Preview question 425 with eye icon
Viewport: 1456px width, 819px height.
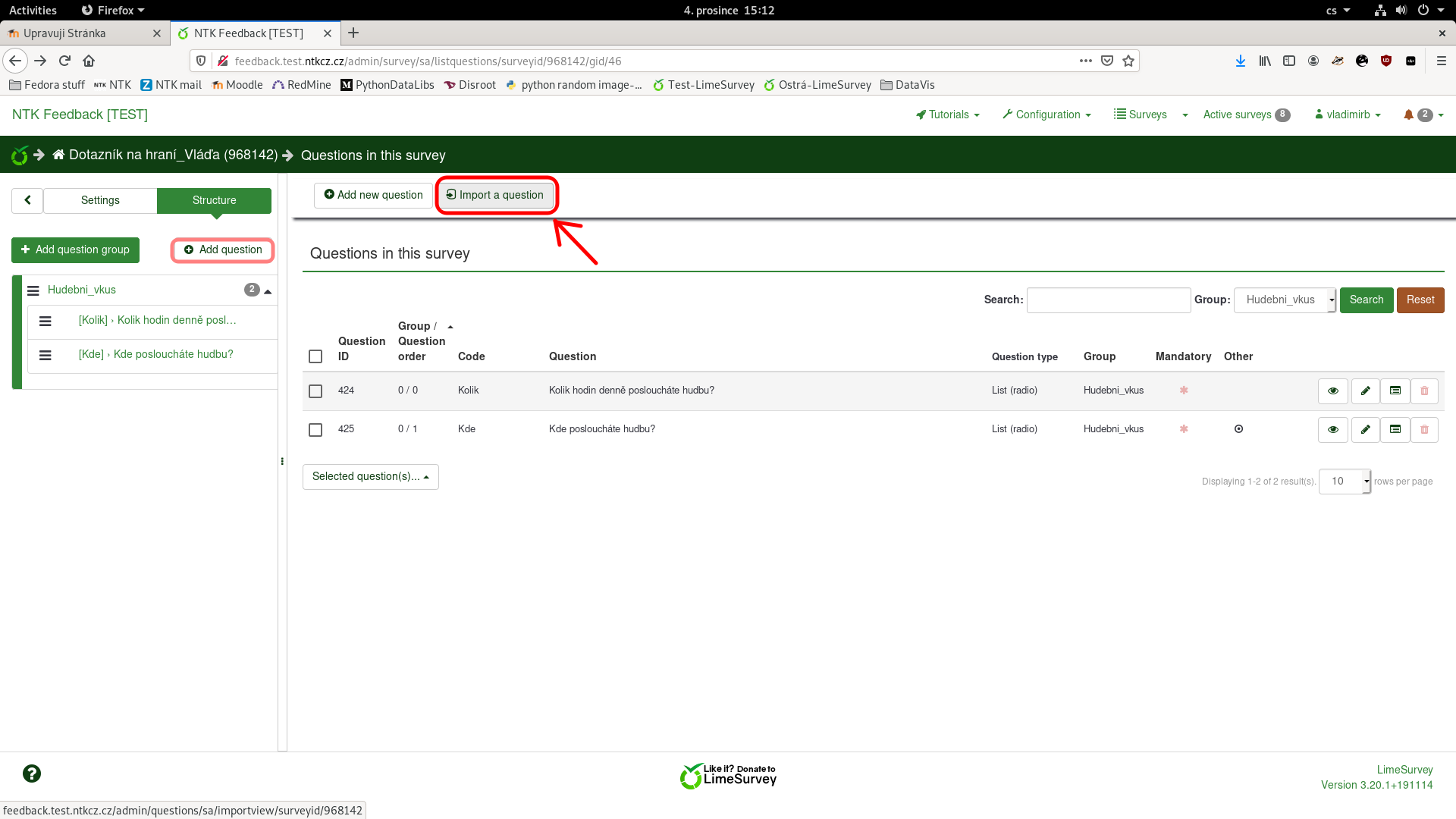1332,429
